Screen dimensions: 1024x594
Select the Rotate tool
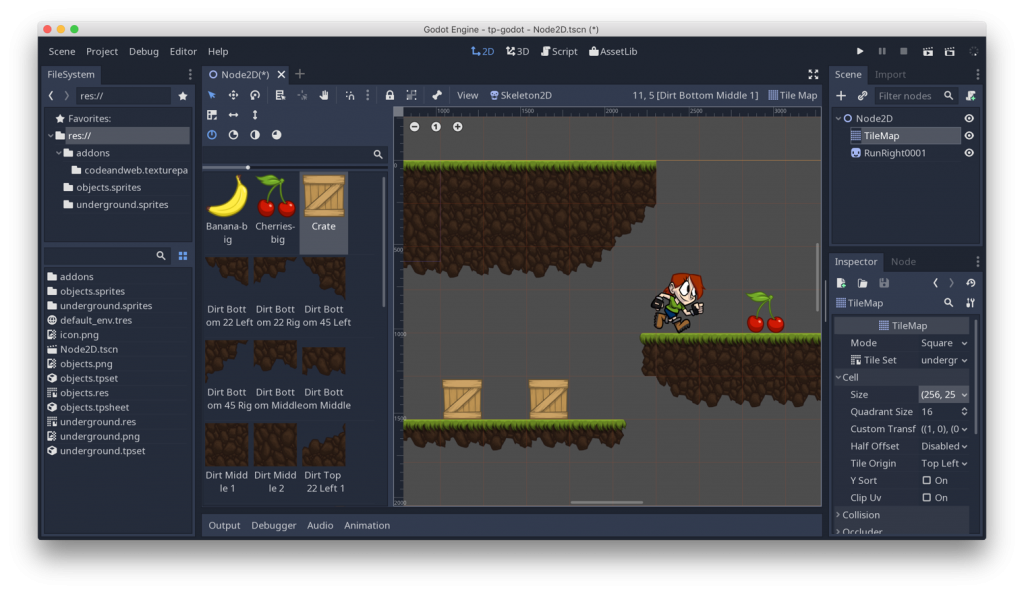point(256,95)
